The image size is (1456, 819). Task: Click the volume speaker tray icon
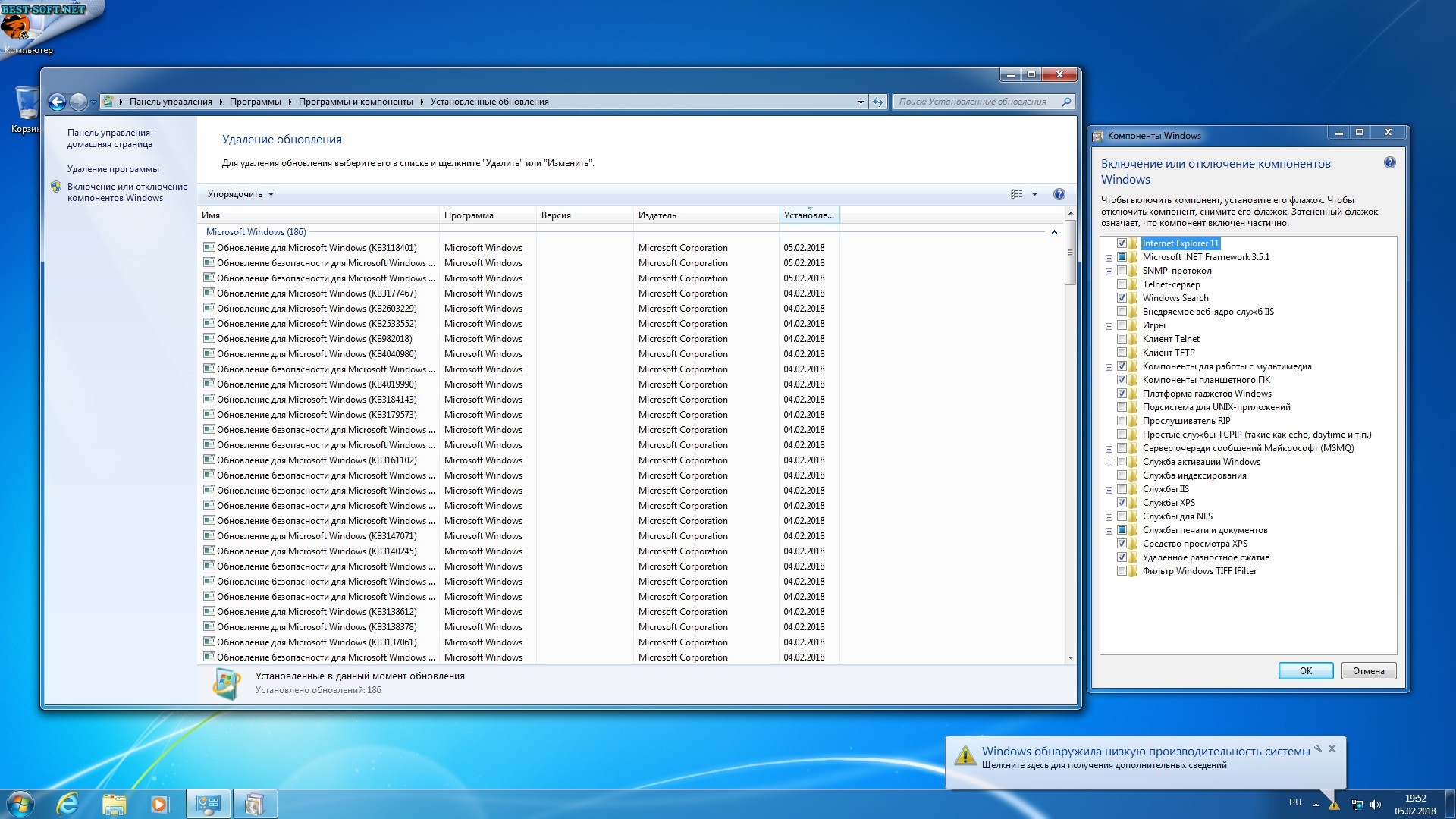(x=1376, y=805)
